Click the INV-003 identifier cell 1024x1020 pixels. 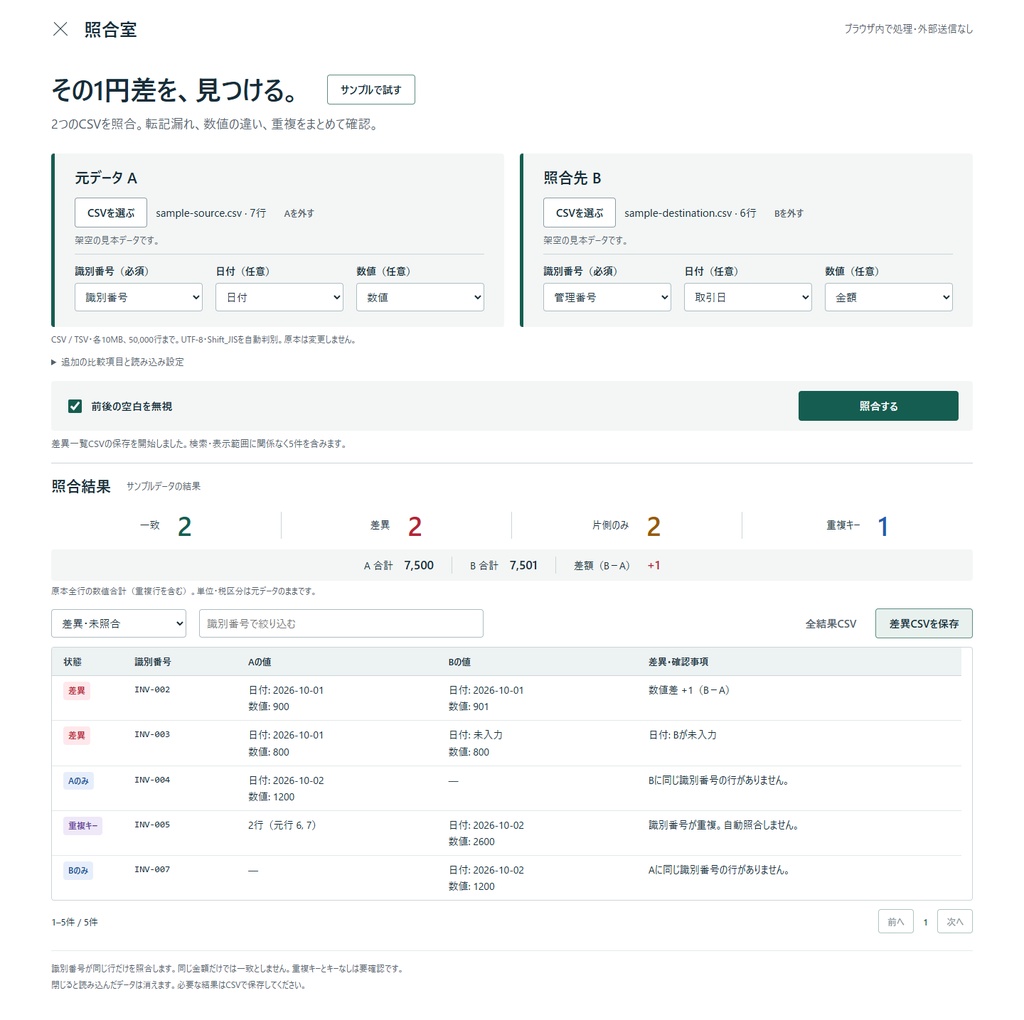[152, 735]
